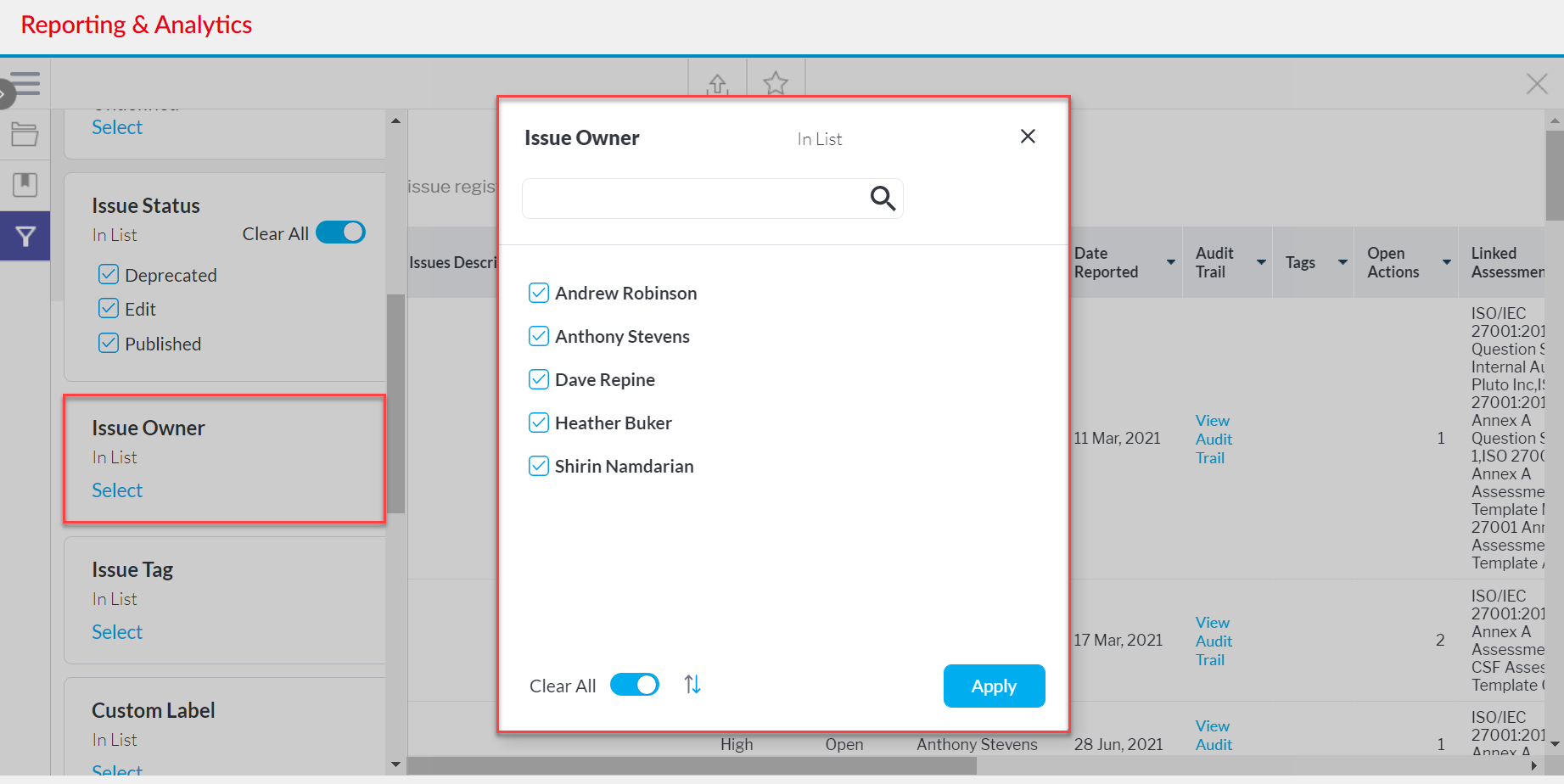Uncheck the Anthony Stevens owner checkbox
The height and width of the screenshot is (784, 1564).
pyautogui.click(x=539, y=336)
